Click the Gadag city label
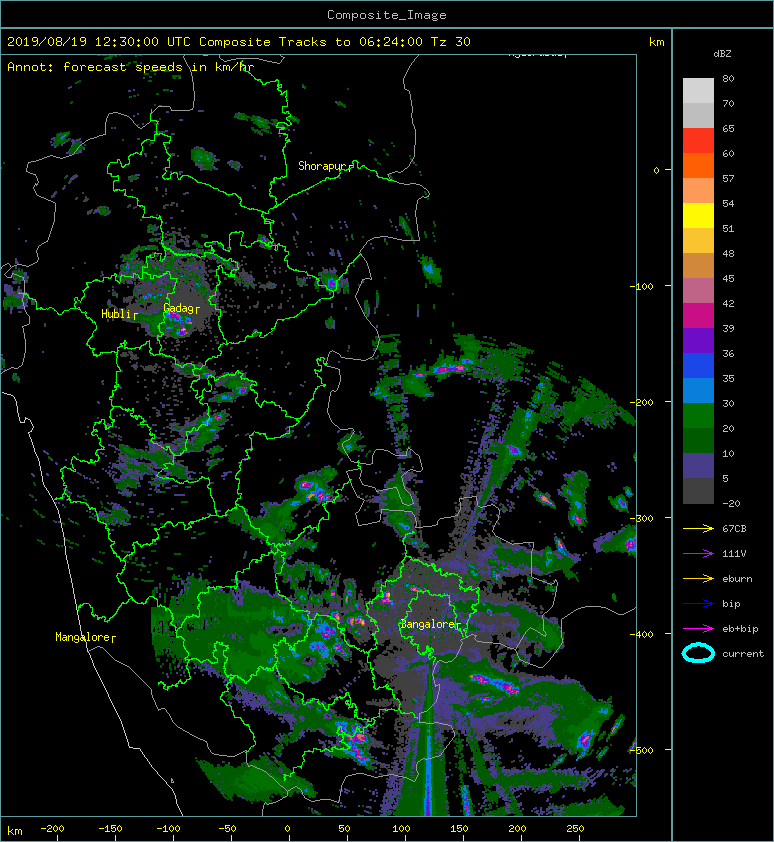774x842 pixels. coord(178,308)
